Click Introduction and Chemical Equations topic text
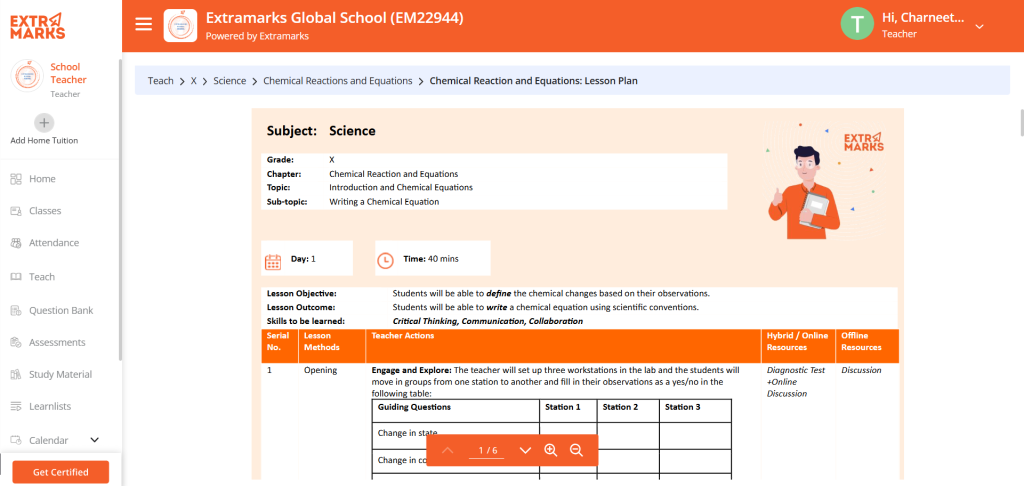This screenshot has height=486, width=1024. (x=401, y=187)
